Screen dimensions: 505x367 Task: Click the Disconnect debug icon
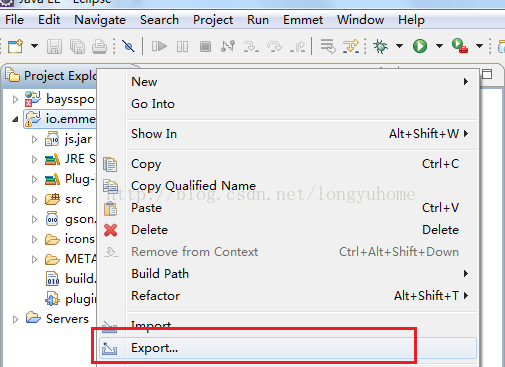[x=228, y=46]
